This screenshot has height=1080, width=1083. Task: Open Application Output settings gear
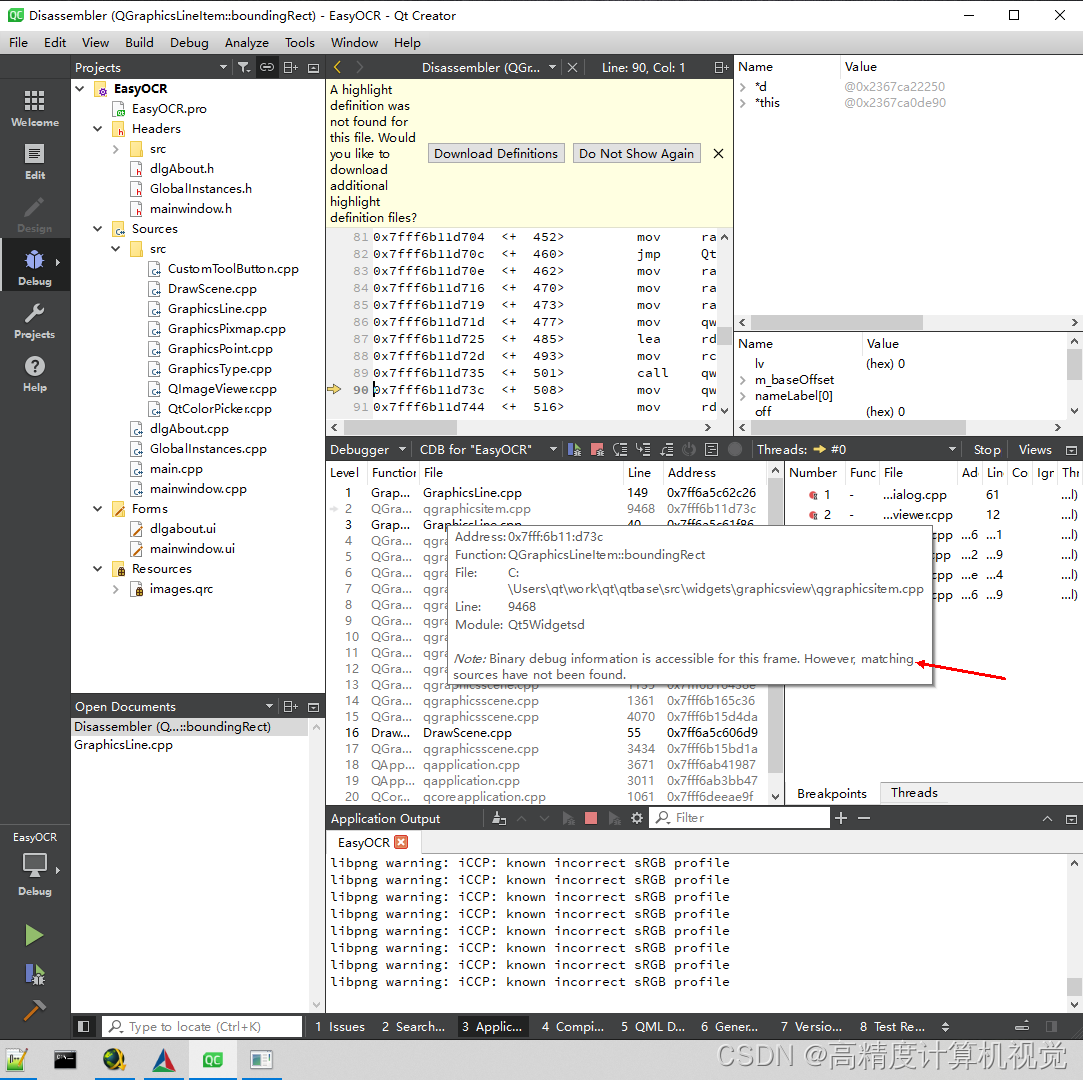click(x=637, y=818)
